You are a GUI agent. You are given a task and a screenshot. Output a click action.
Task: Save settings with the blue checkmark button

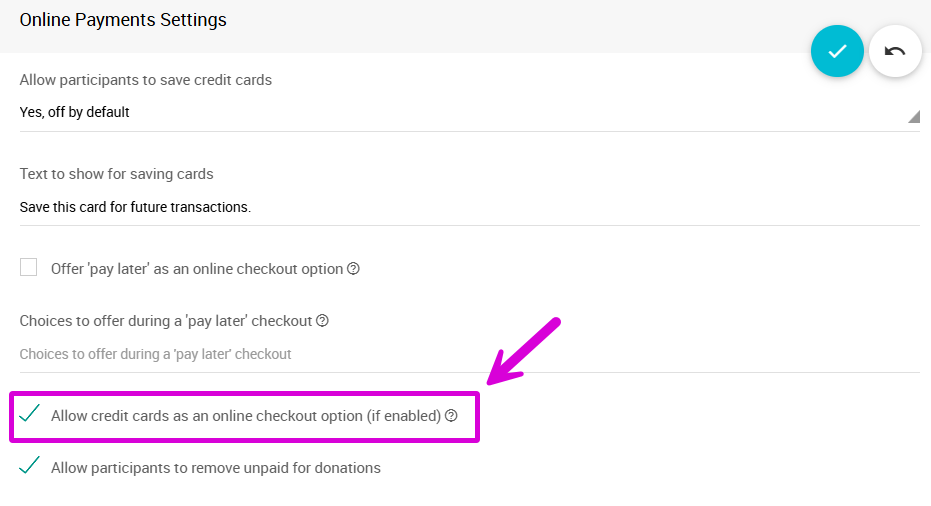coord(837,51)
